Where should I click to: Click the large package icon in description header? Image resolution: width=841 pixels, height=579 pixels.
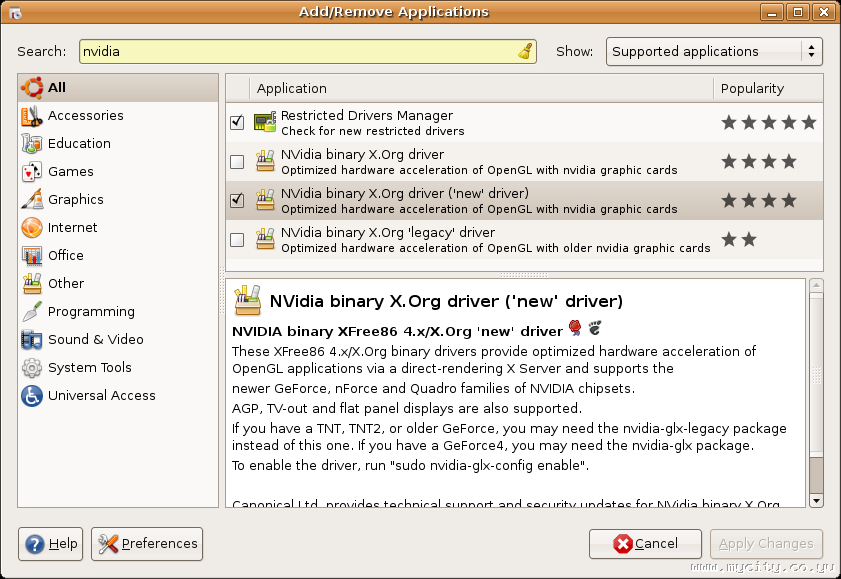247,300
